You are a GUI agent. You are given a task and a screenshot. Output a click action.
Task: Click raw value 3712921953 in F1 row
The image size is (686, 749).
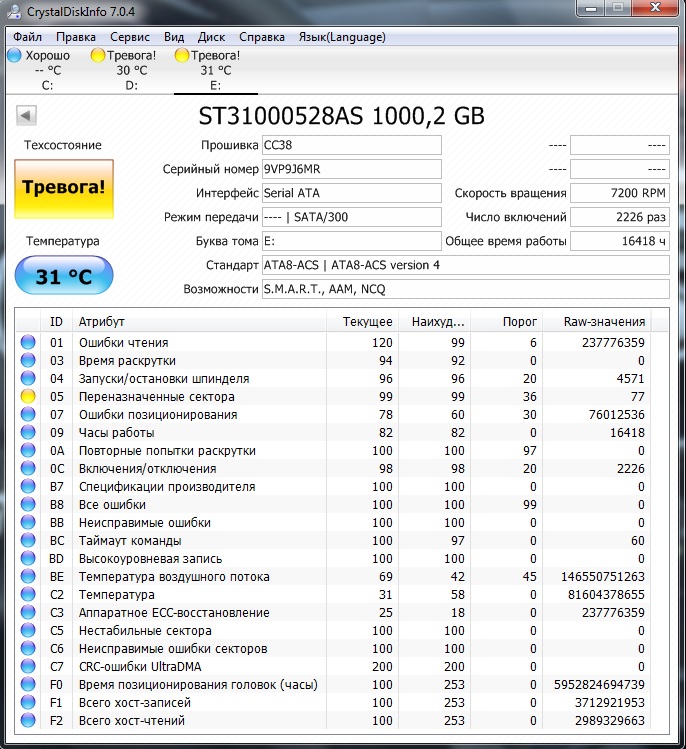pos(610,703)
